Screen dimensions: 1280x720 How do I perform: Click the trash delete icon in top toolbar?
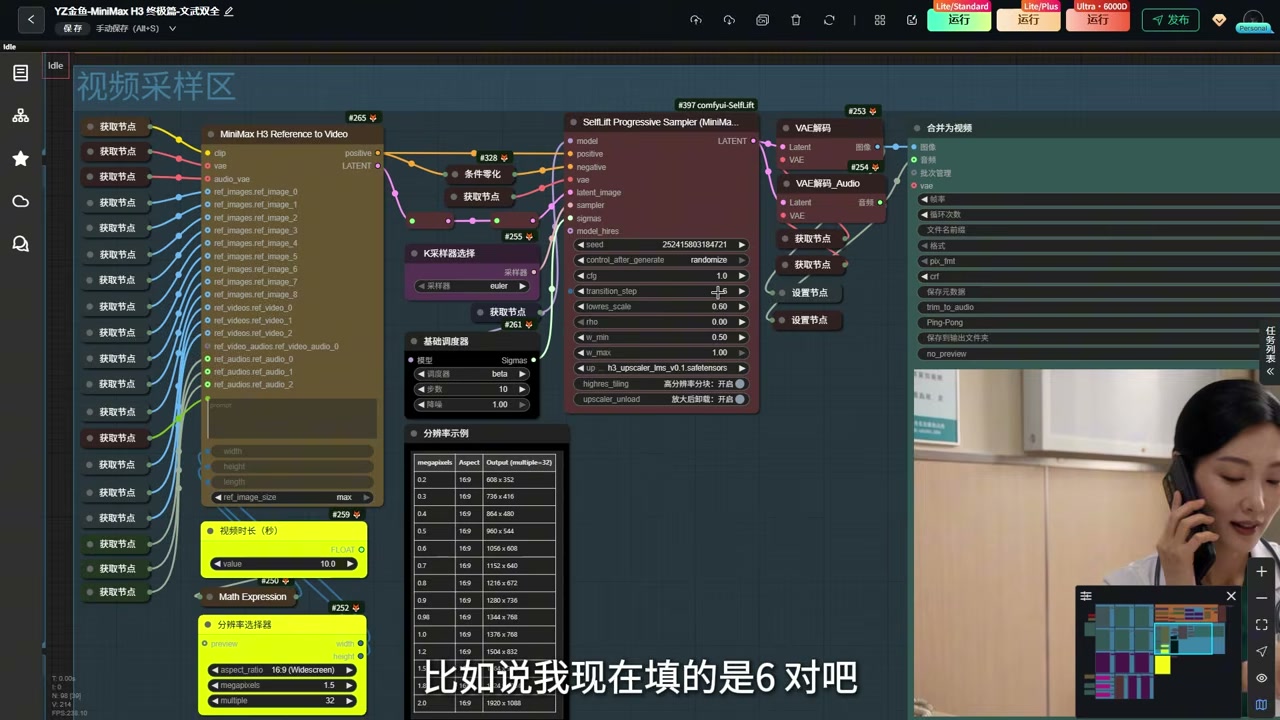click(x=796, y=20)
